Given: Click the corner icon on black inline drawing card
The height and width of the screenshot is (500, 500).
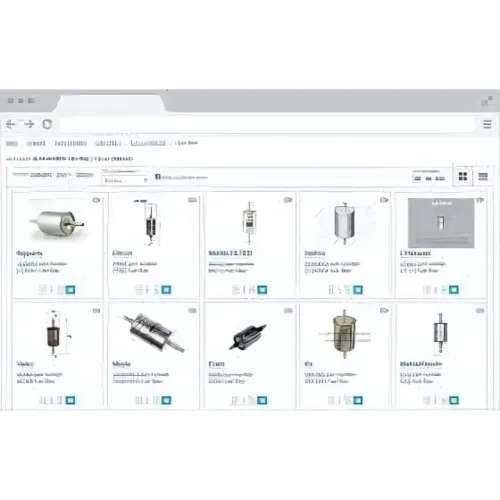Looking at the screenshot, I should pos(192,200).
